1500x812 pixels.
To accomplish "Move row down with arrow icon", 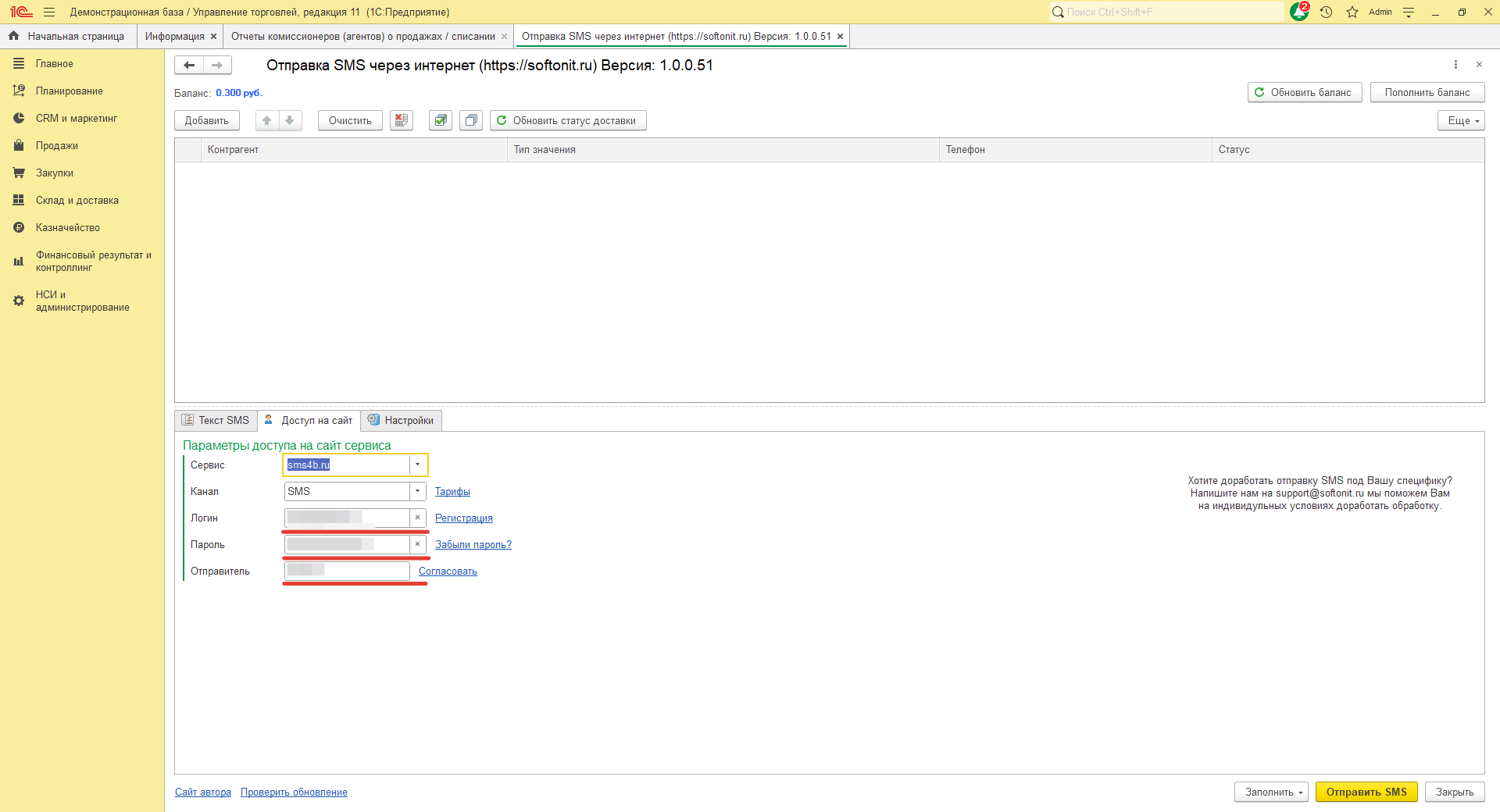I will (x=290, y=120).
